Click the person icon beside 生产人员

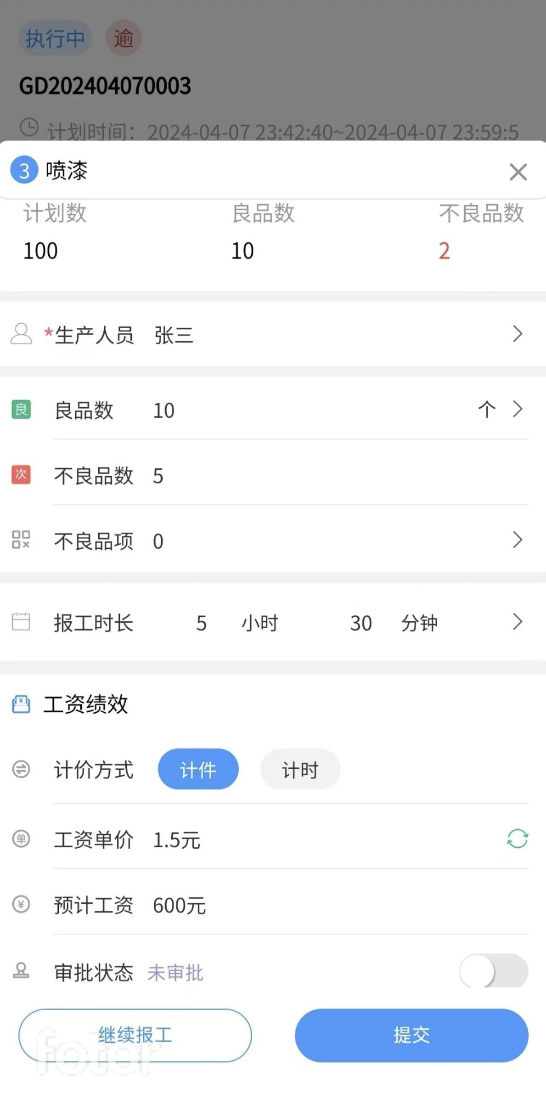click(21, 334)
